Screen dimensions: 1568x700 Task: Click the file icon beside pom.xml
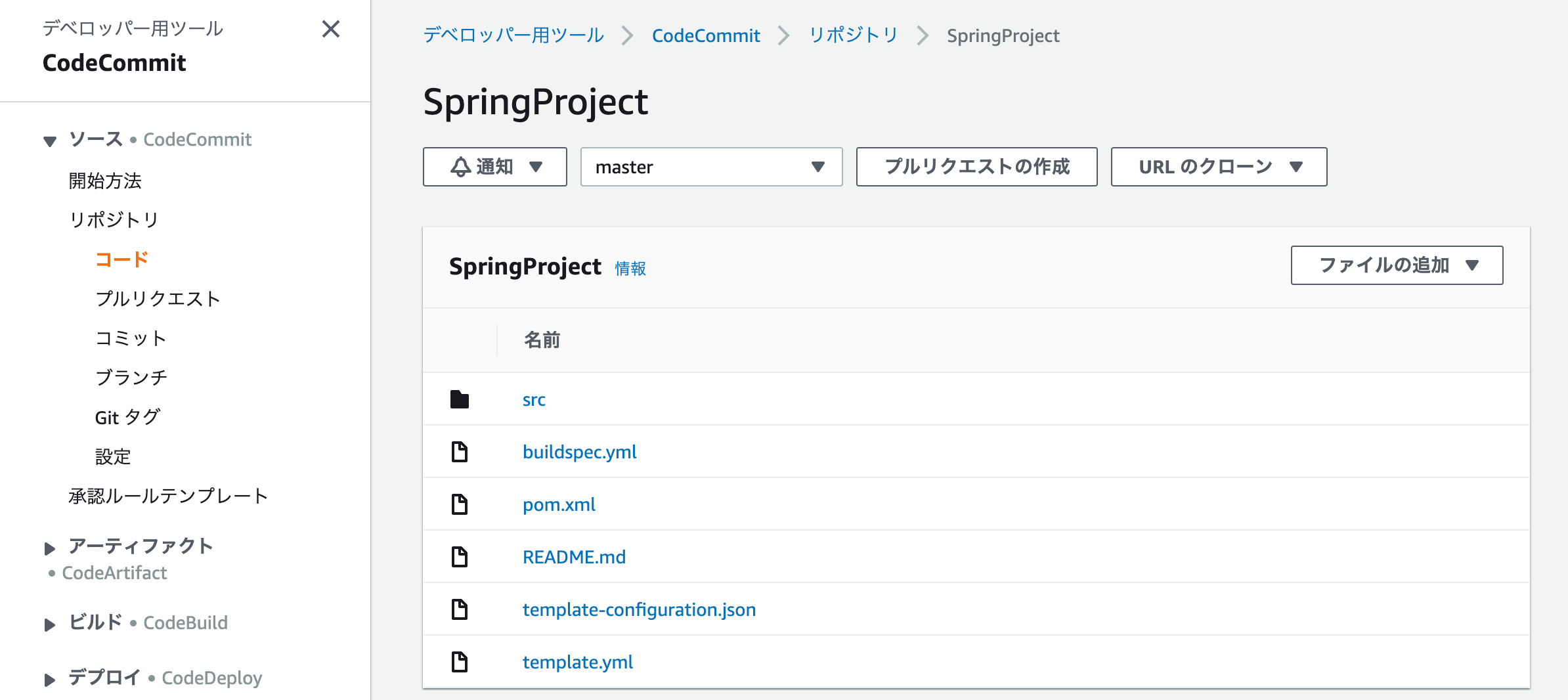[x=460, y=504]
